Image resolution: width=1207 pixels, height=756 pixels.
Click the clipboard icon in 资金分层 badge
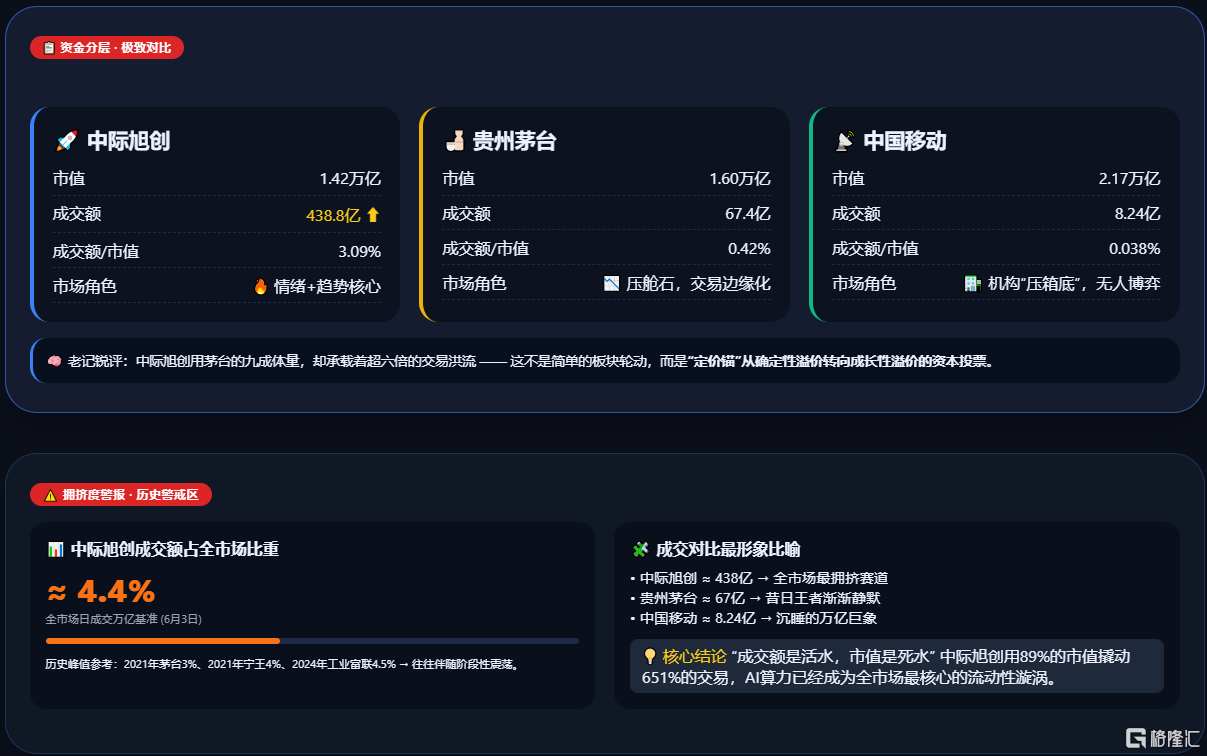pos(49,47)
